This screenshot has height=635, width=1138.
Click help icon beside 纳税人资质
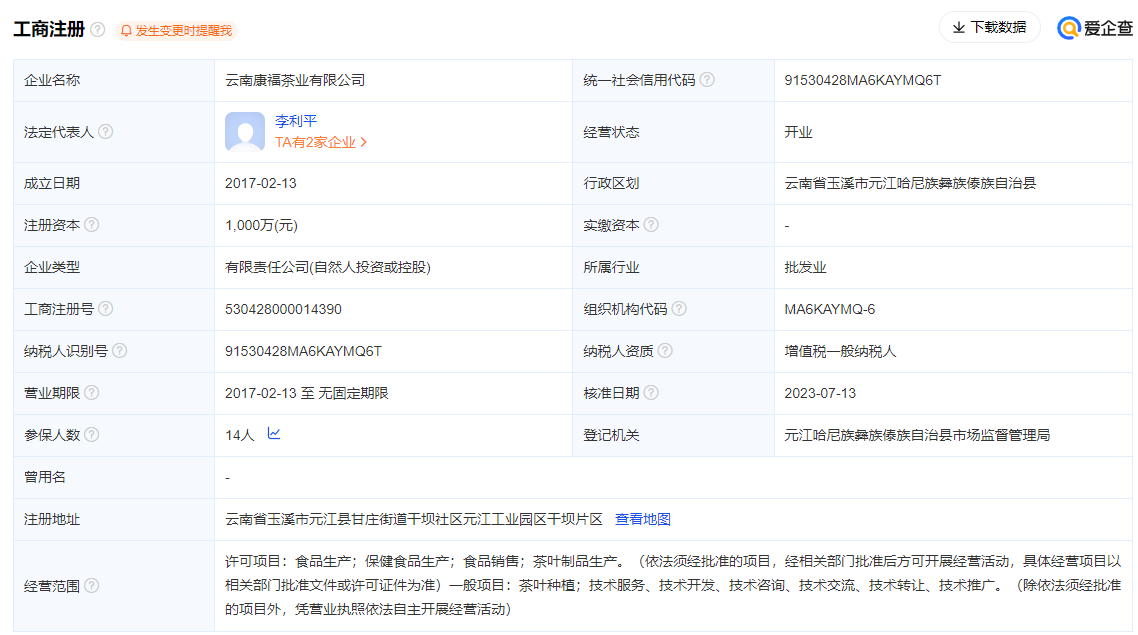(x=665, y=352)
